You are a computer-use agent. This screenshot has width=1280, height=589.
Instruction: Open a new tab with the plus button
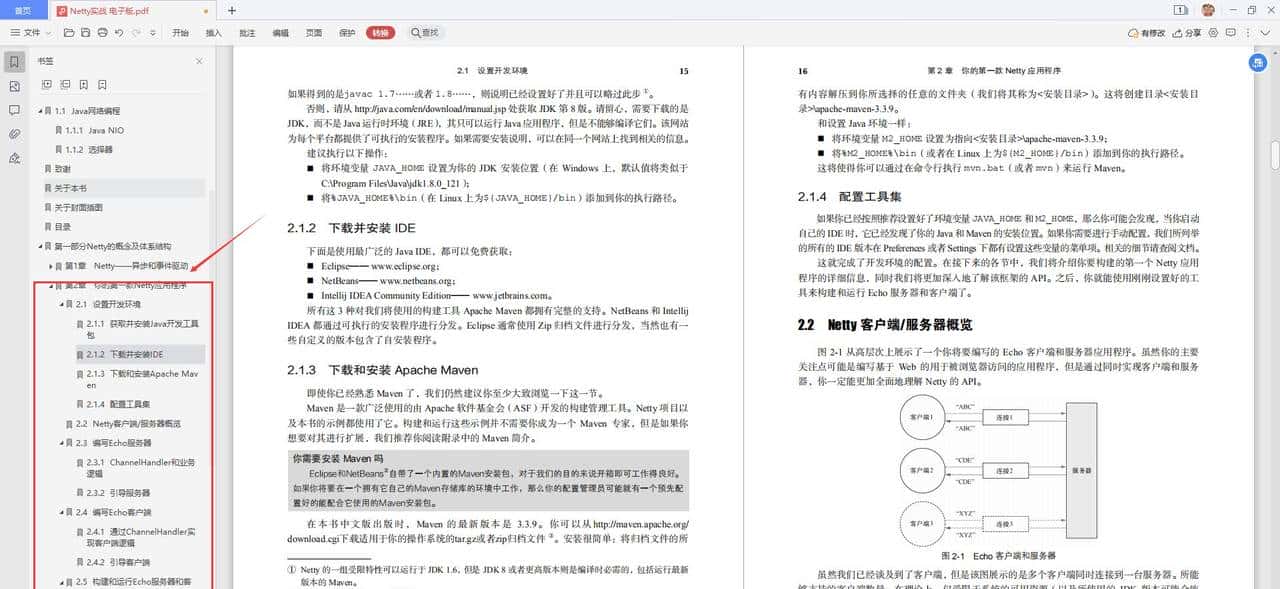point(230,9)
